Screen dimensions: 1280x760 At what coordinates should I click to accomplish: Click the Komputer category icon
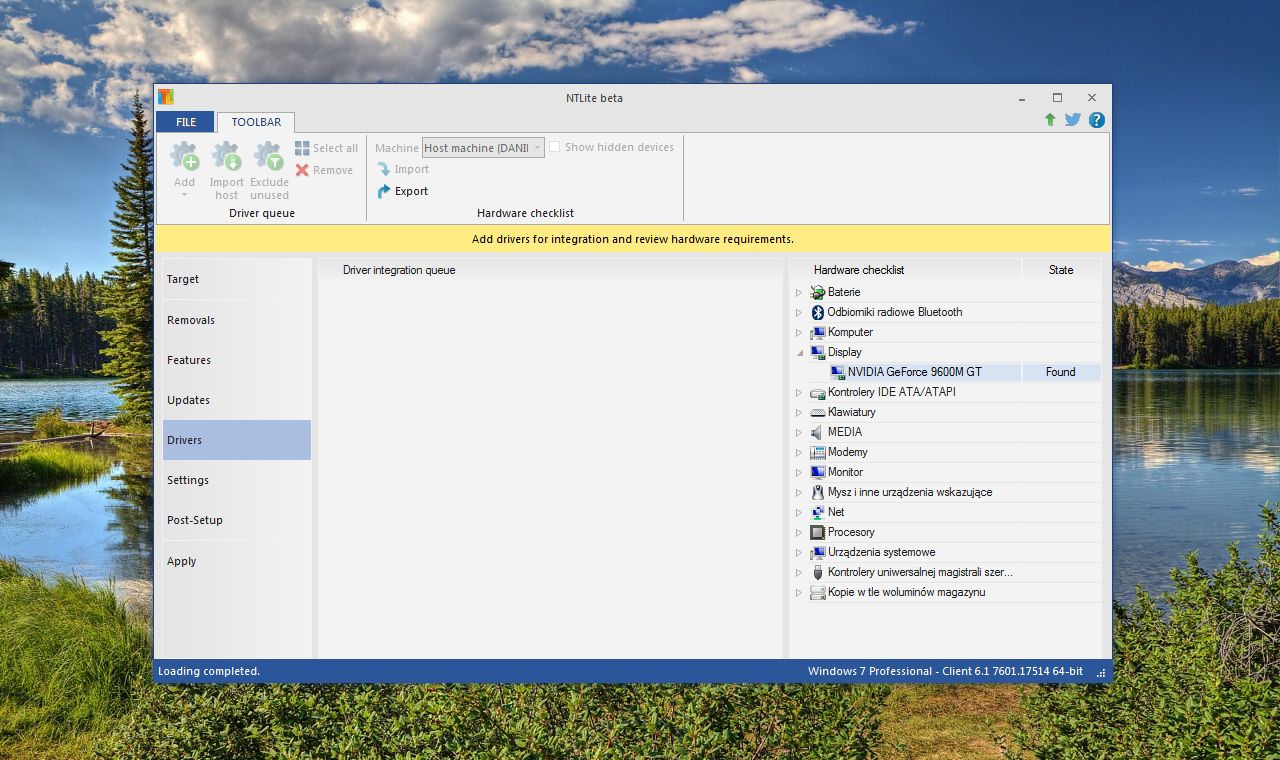(818, 332)
